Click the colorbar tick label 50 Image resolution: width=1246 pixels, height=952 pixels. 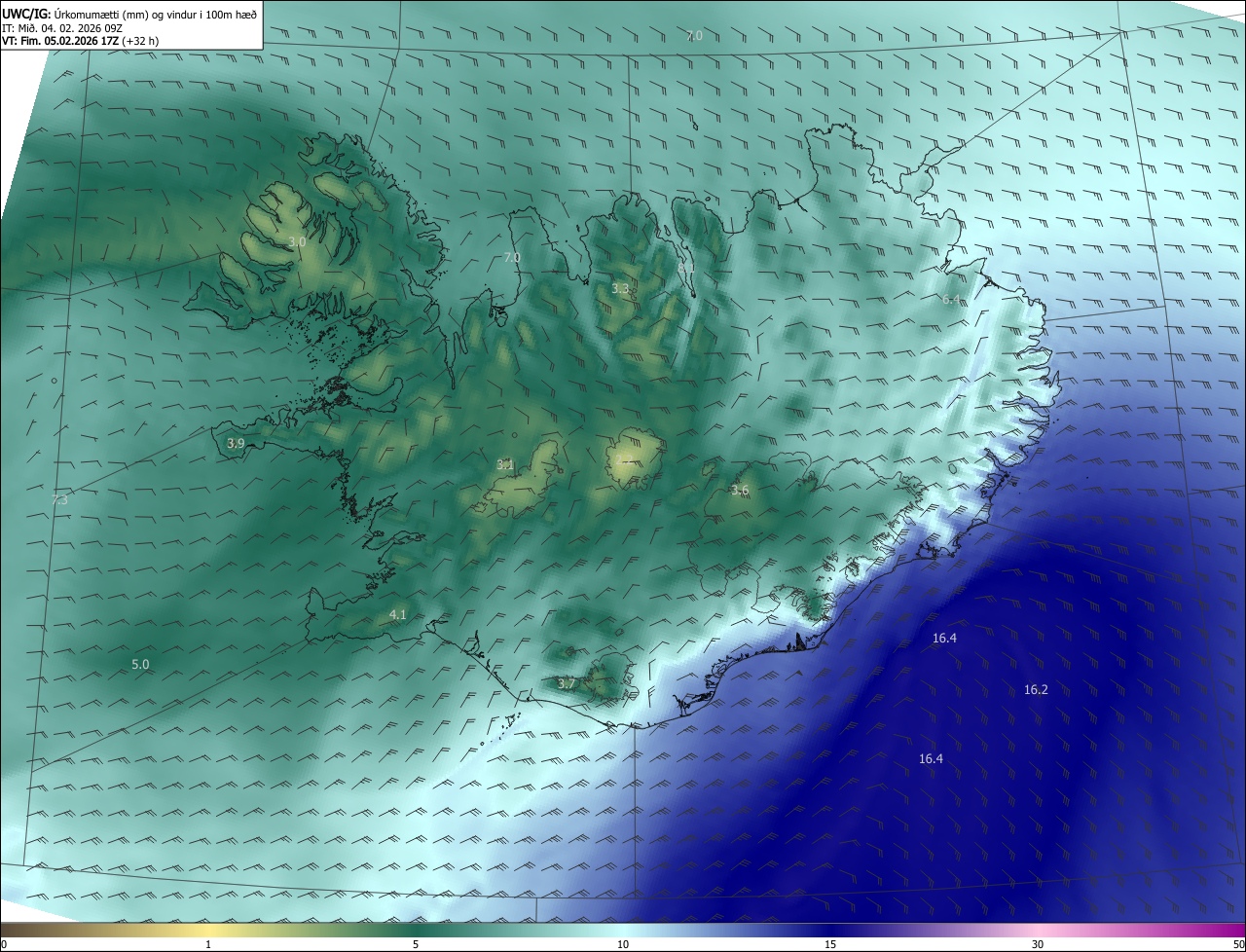click(x=1239, y=945)
